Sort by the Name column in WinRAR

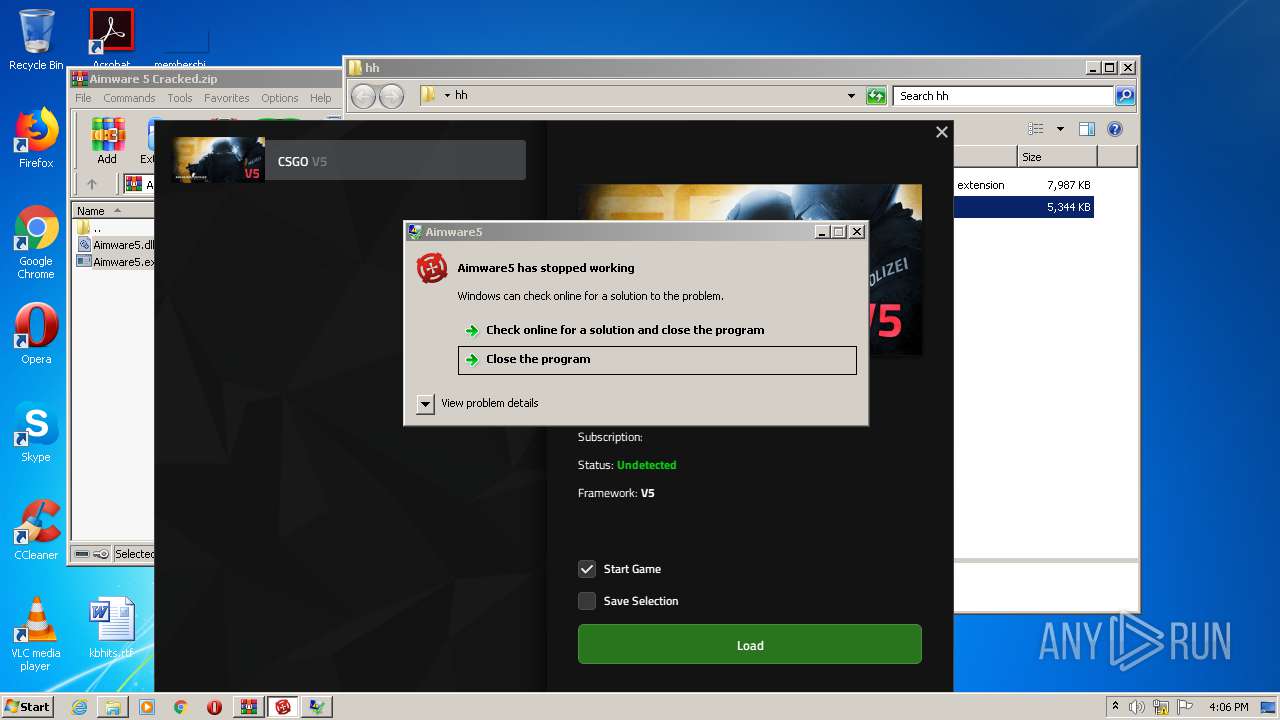coord(112,211)
